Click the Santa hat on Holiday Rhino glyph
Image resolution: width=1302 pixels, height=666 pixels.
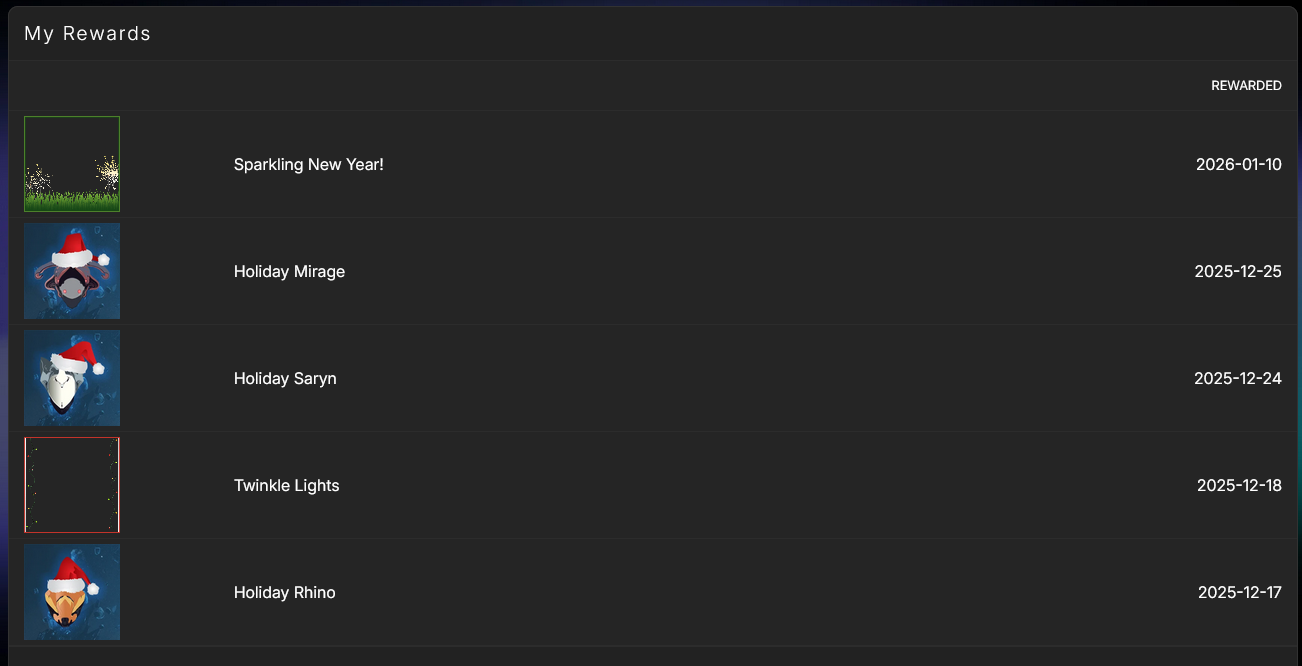pos(70,574)
